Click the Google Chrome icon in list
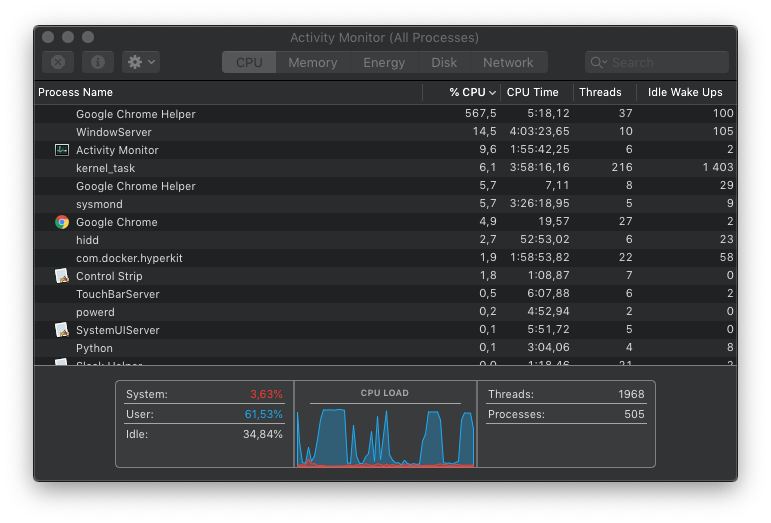This screenshot has height=523, width=771. (x=62, y=222)
